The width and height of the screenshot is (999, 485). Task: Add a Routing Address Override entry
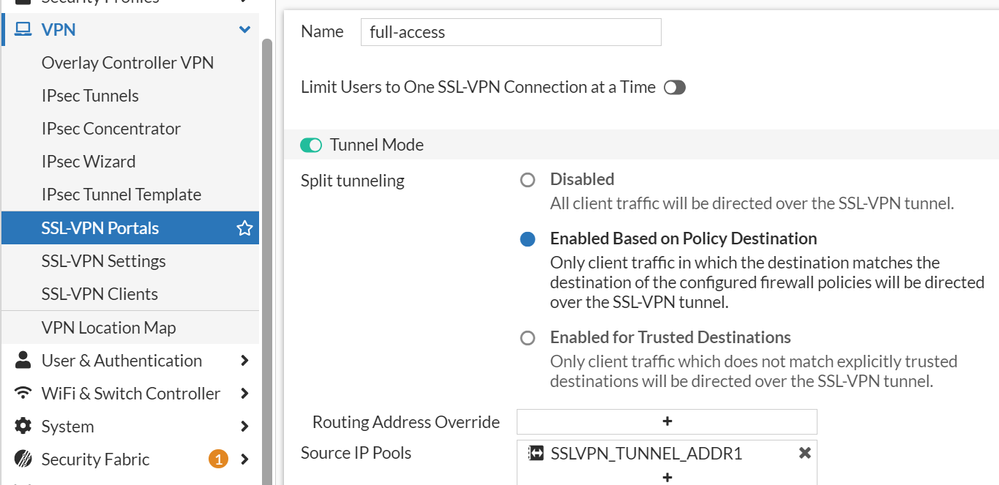tap(667, 421)
